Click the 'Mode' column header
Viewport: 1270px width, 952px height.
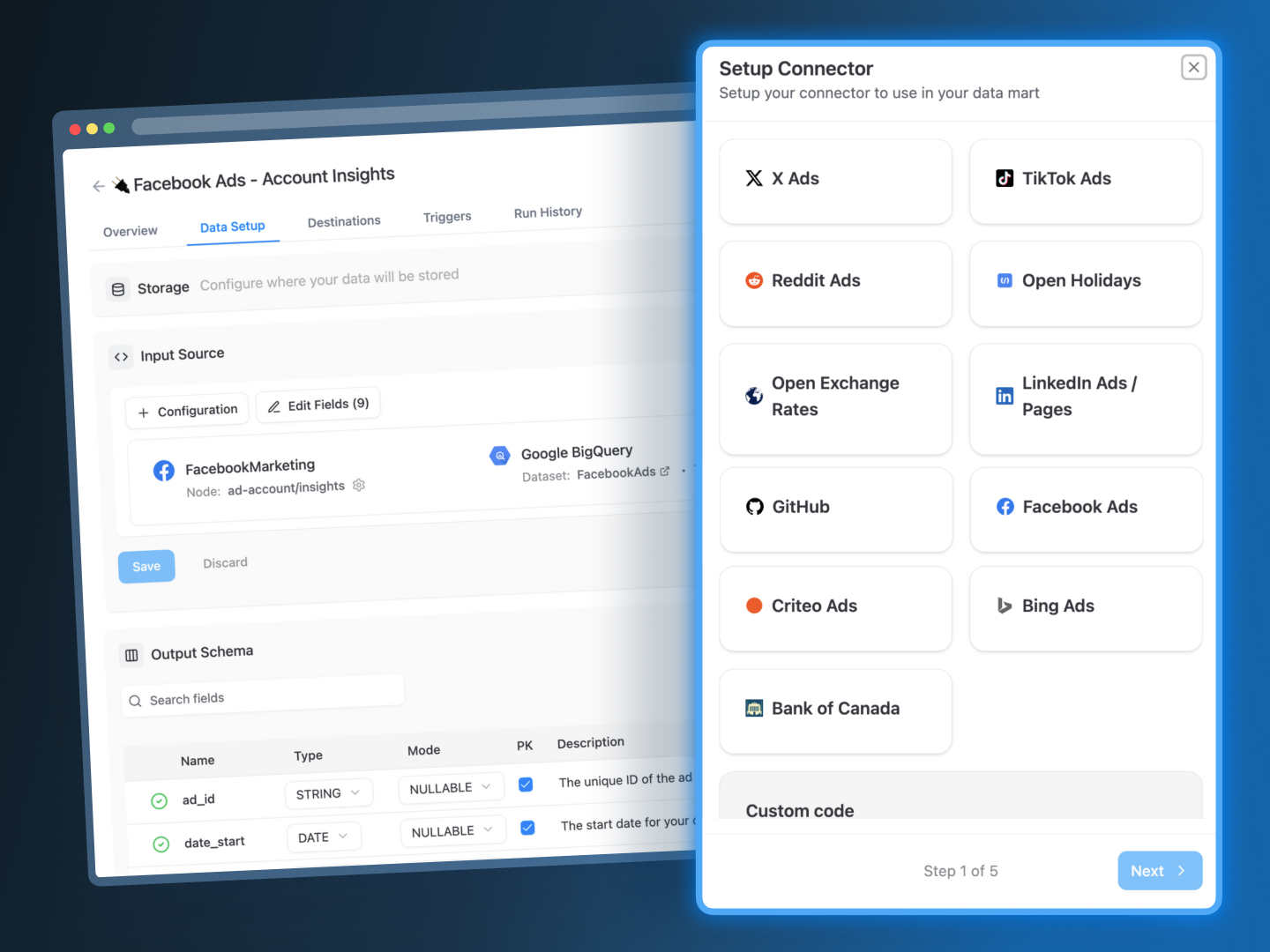coord(423,751)
